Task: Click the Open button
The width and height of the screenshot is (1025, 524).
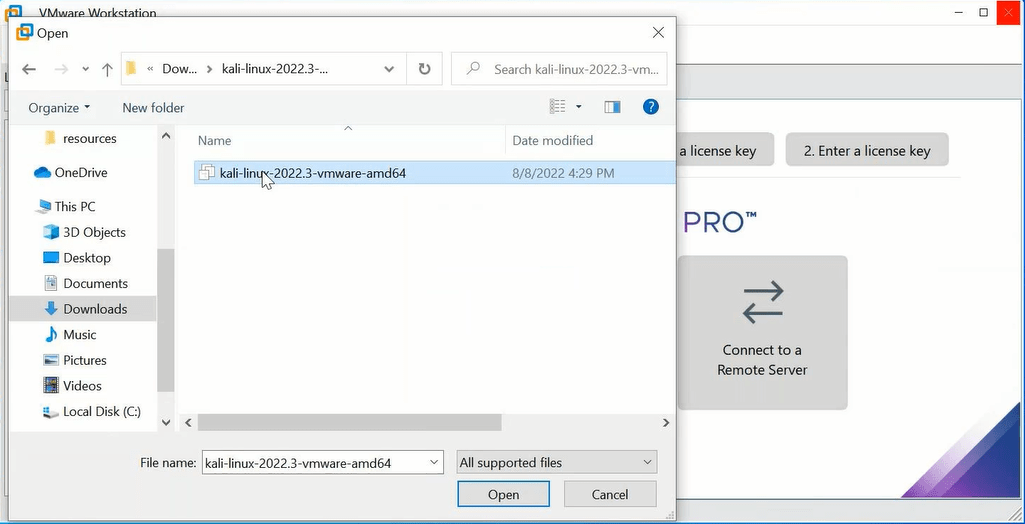Action: tap(503, 495)
